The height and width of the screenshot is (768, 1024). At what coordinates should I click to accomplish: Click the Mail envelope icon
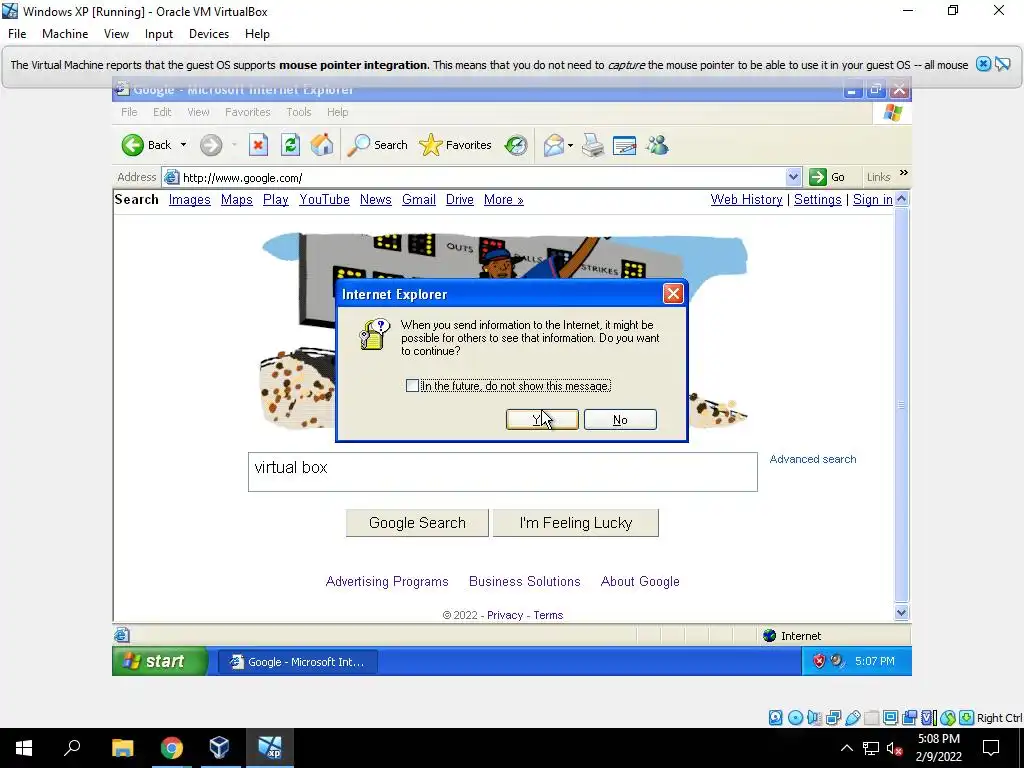(554, 145)
